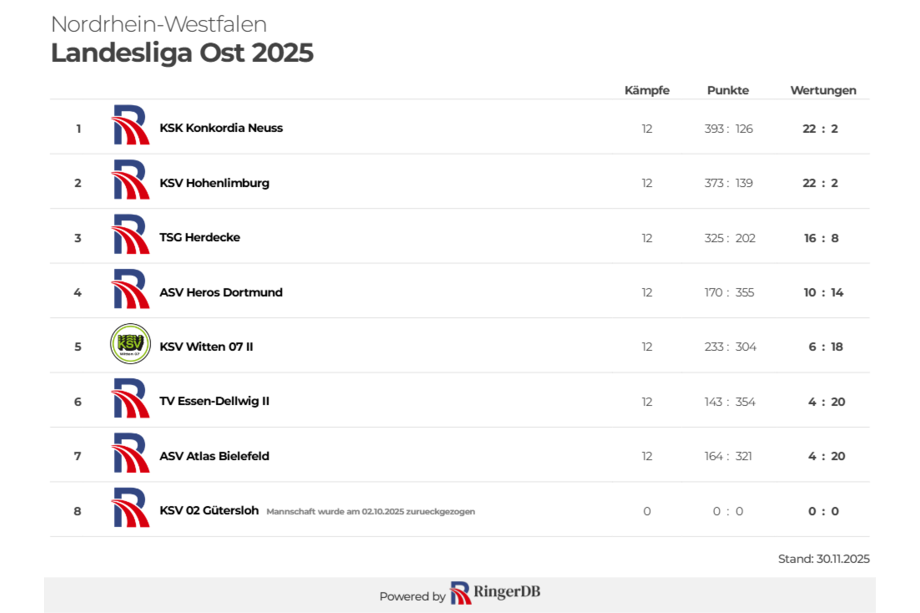Click the KSV Witten 07 II round logo
The height and width of the screenshot is (613, 920).
pyautogui.click(x=130, y=345)
